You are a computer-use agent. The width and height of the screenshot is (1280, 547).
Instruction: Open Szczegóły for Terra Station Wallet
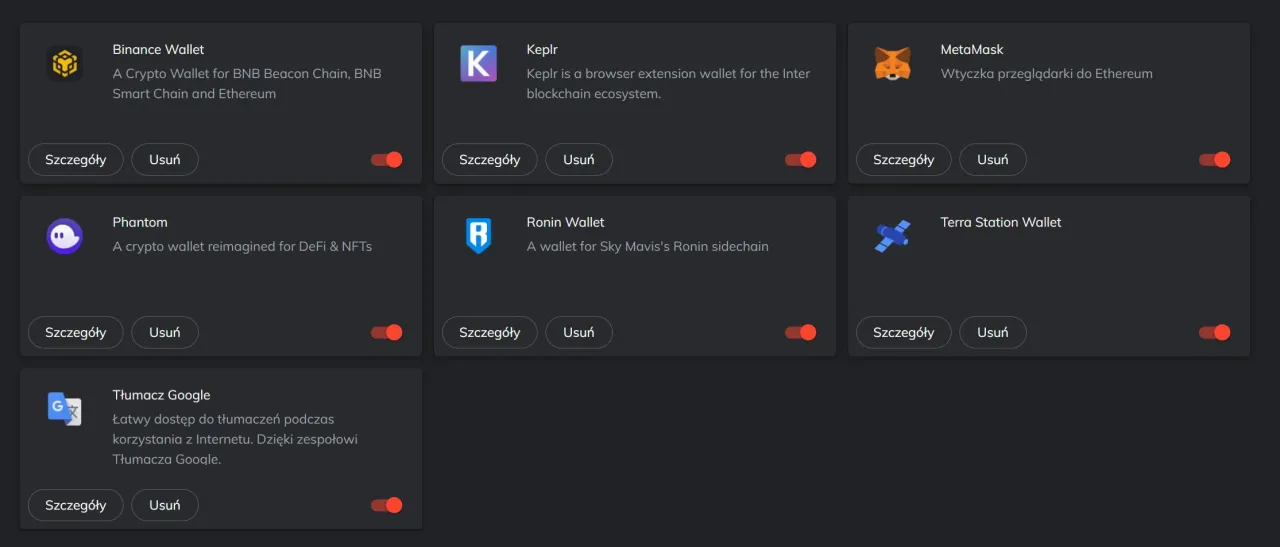tap(904, 333)
